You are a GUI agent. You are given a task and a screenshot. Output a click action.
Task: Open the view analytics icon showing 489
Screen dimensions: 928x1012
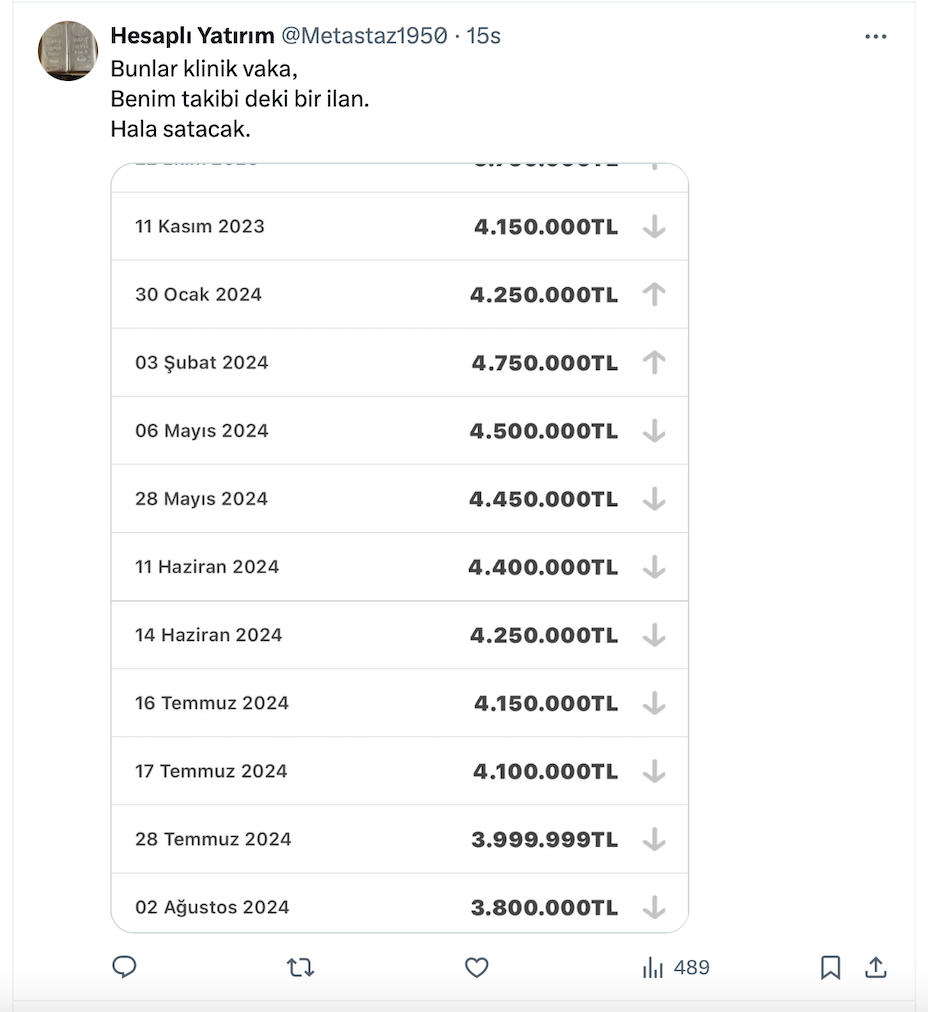654,967
